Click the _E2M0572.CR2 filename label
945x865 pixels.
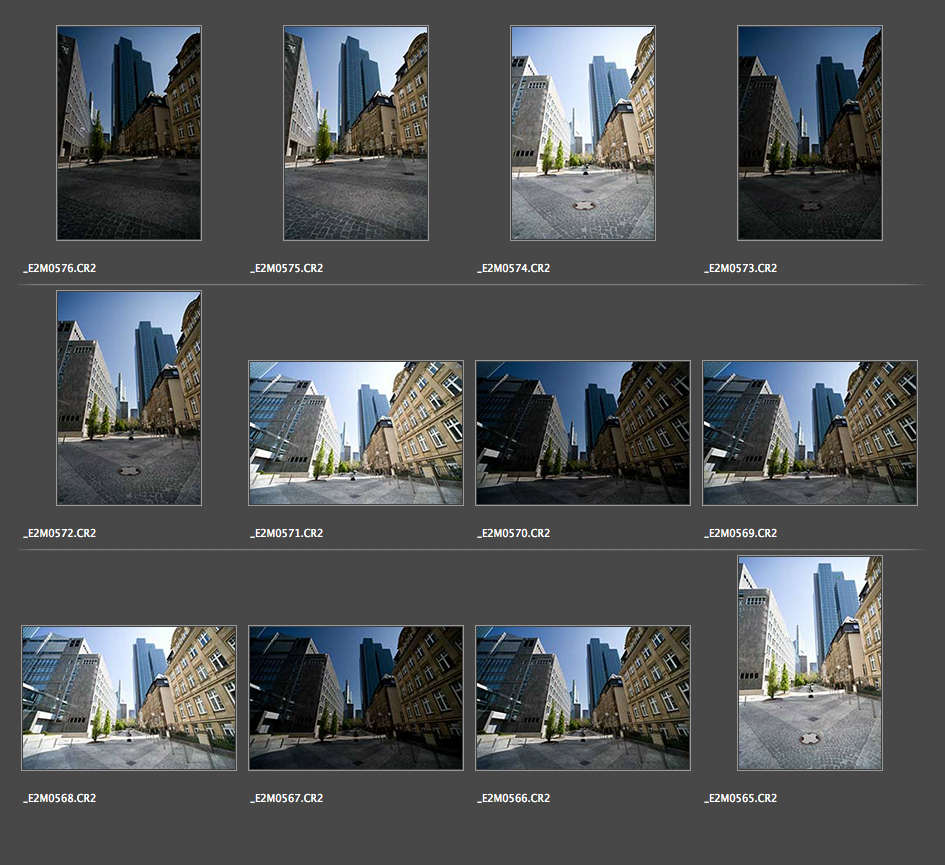[60, 533]
